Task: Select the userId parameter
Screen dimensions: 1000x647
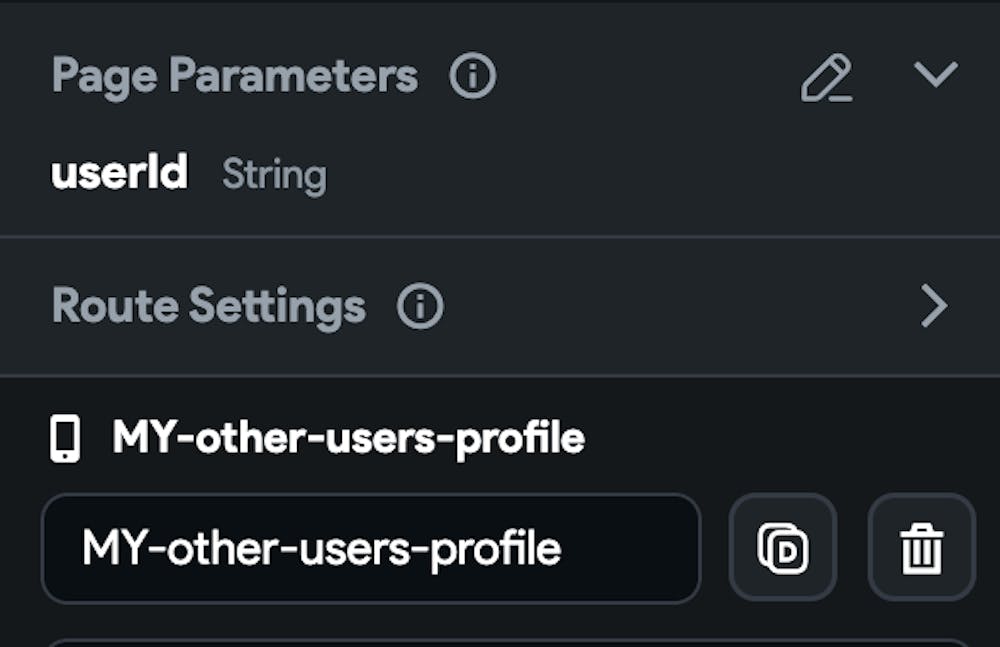Action: coord(119,174)
